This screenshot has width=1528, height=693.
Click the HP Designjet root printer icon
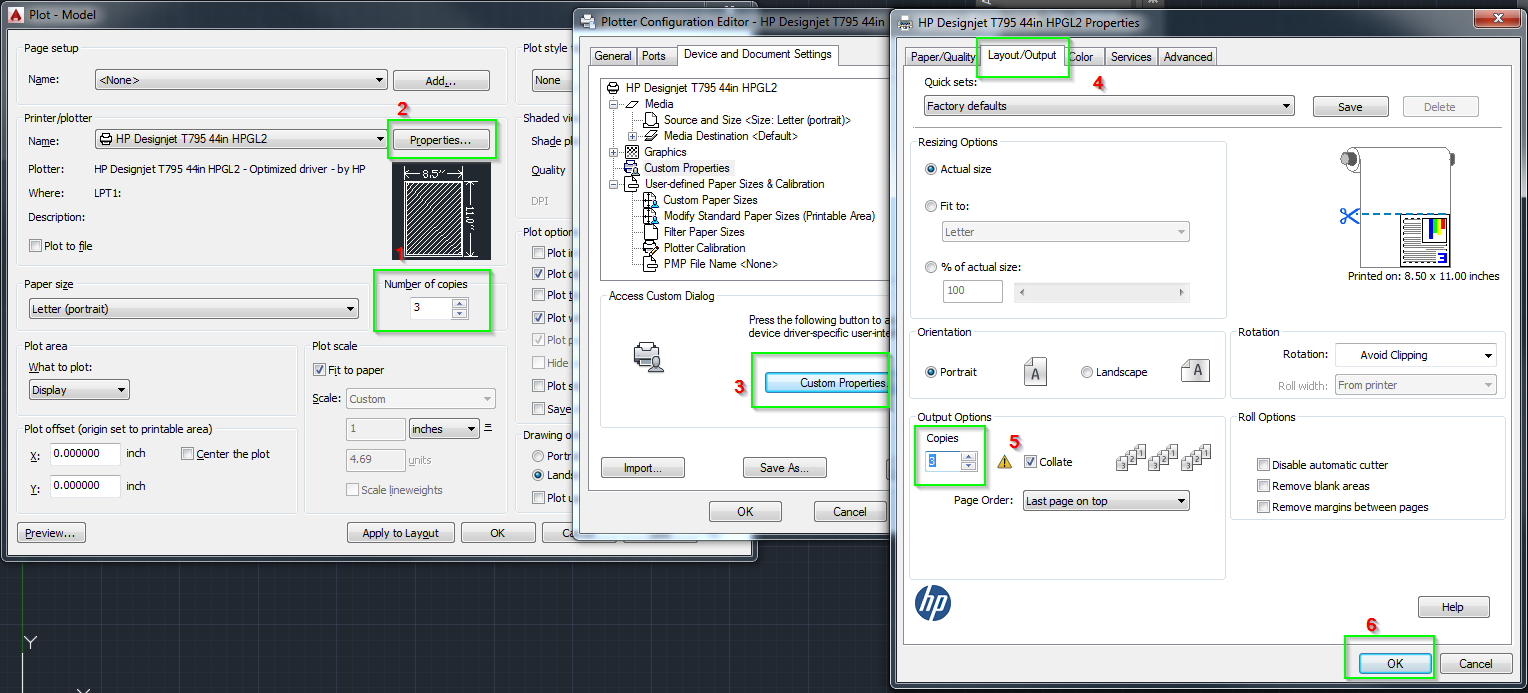pos(613,88)
